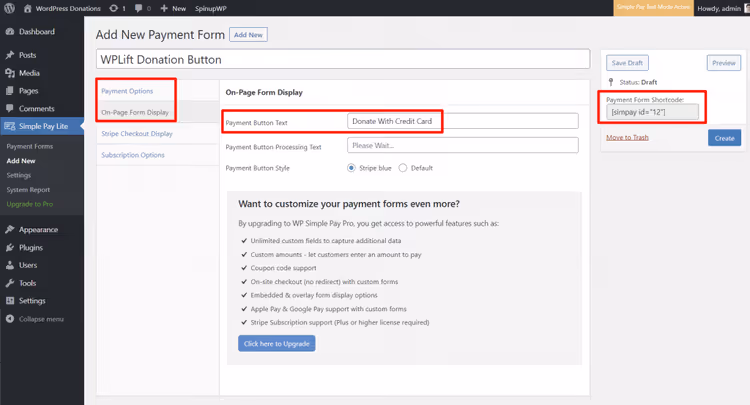The image size is (750, 405).
Task: Click the updates icon in admin bar
Action: pyautogui.click(x=113, y=8)
